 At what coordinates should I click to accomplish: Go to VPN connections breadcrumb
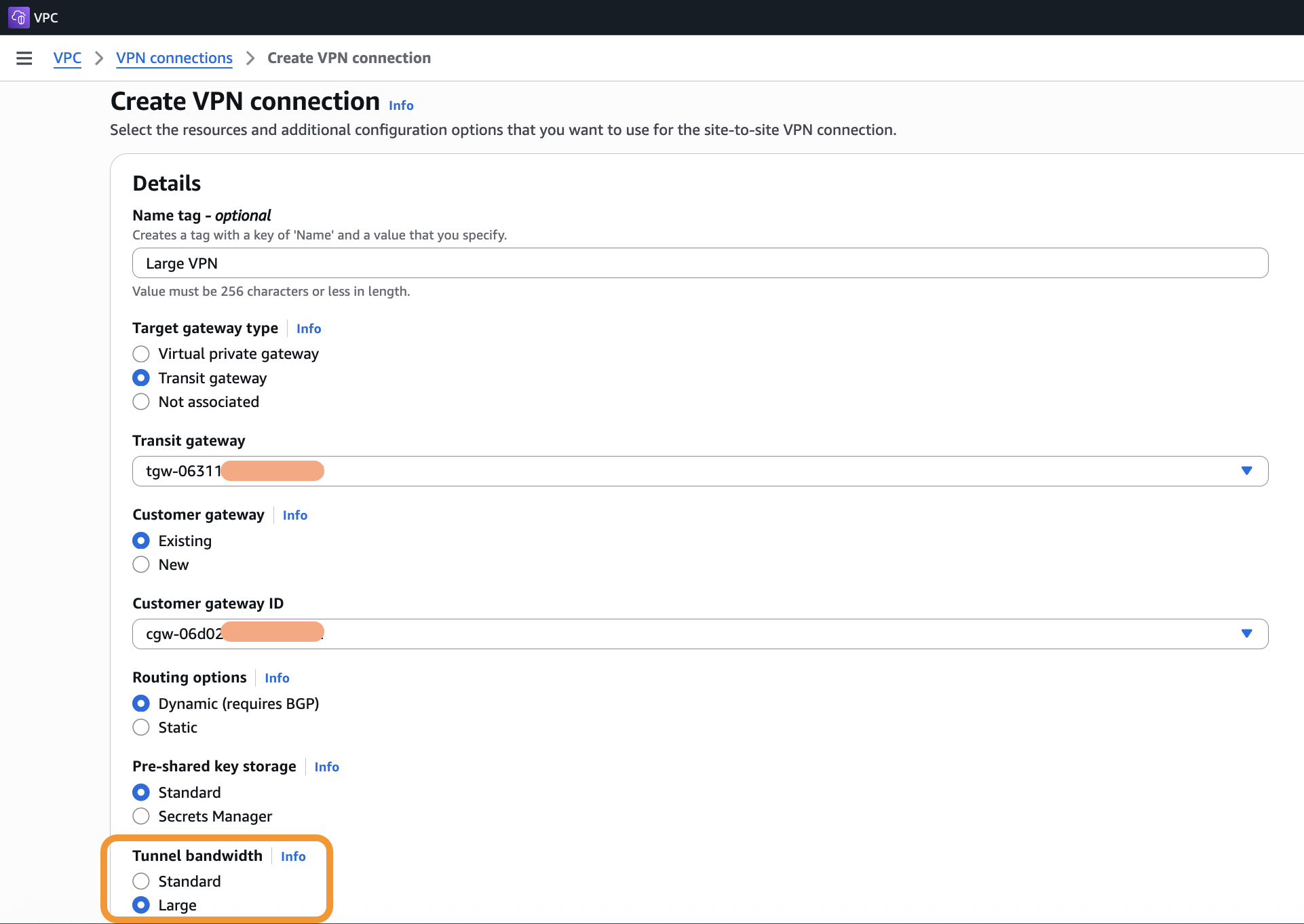tap(174, 58)
